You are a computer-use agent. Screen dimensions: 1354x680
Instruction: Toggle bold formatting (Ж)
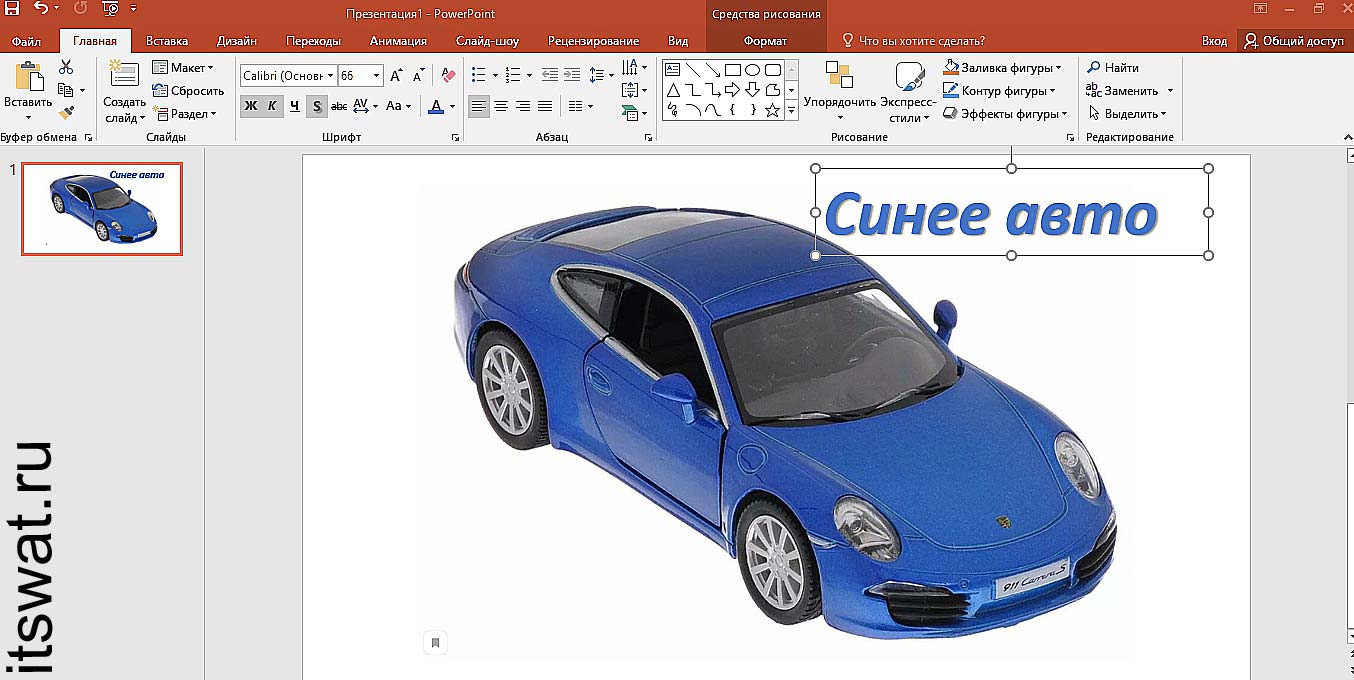(251, 106)
